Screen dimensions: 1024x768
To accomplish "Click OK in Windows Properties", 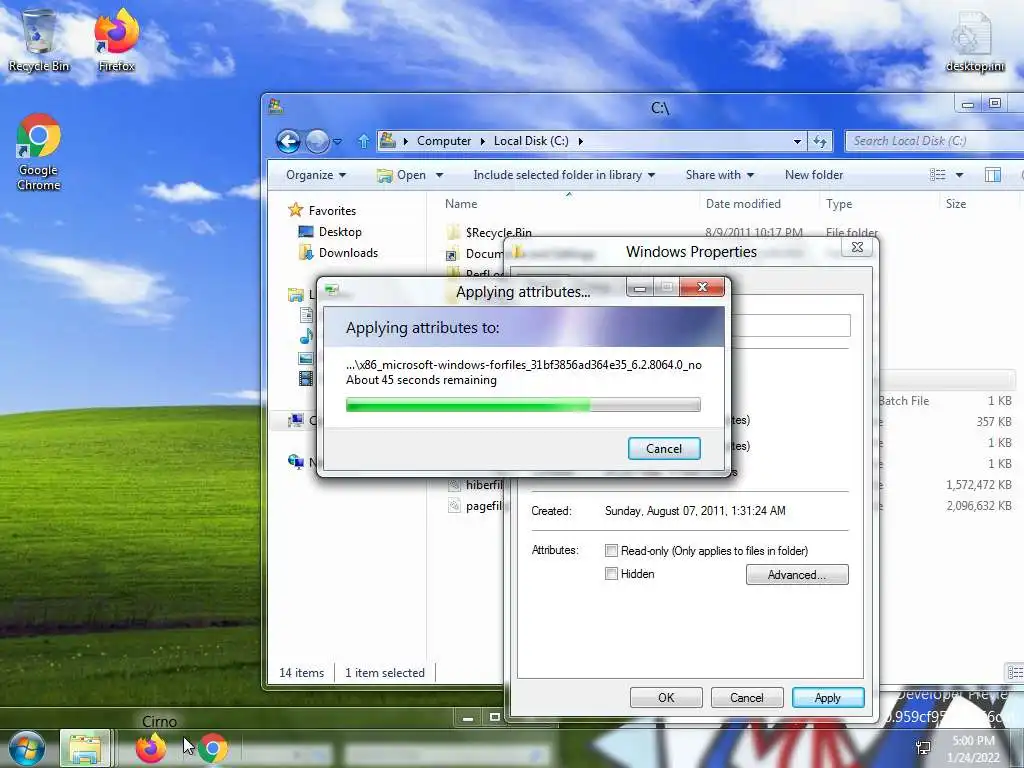I will point(666,697).
